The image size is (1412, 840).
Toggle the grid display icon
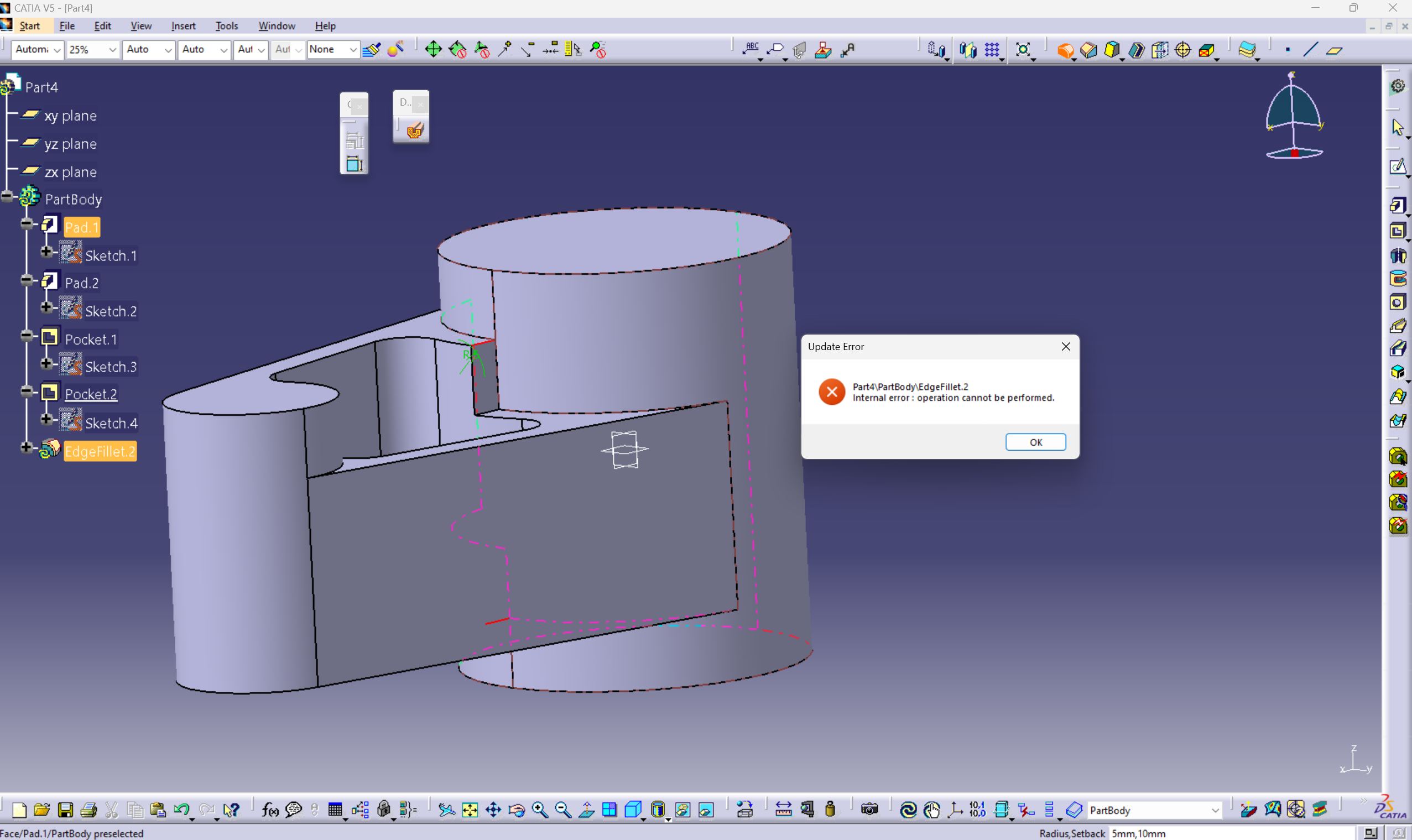992,50
